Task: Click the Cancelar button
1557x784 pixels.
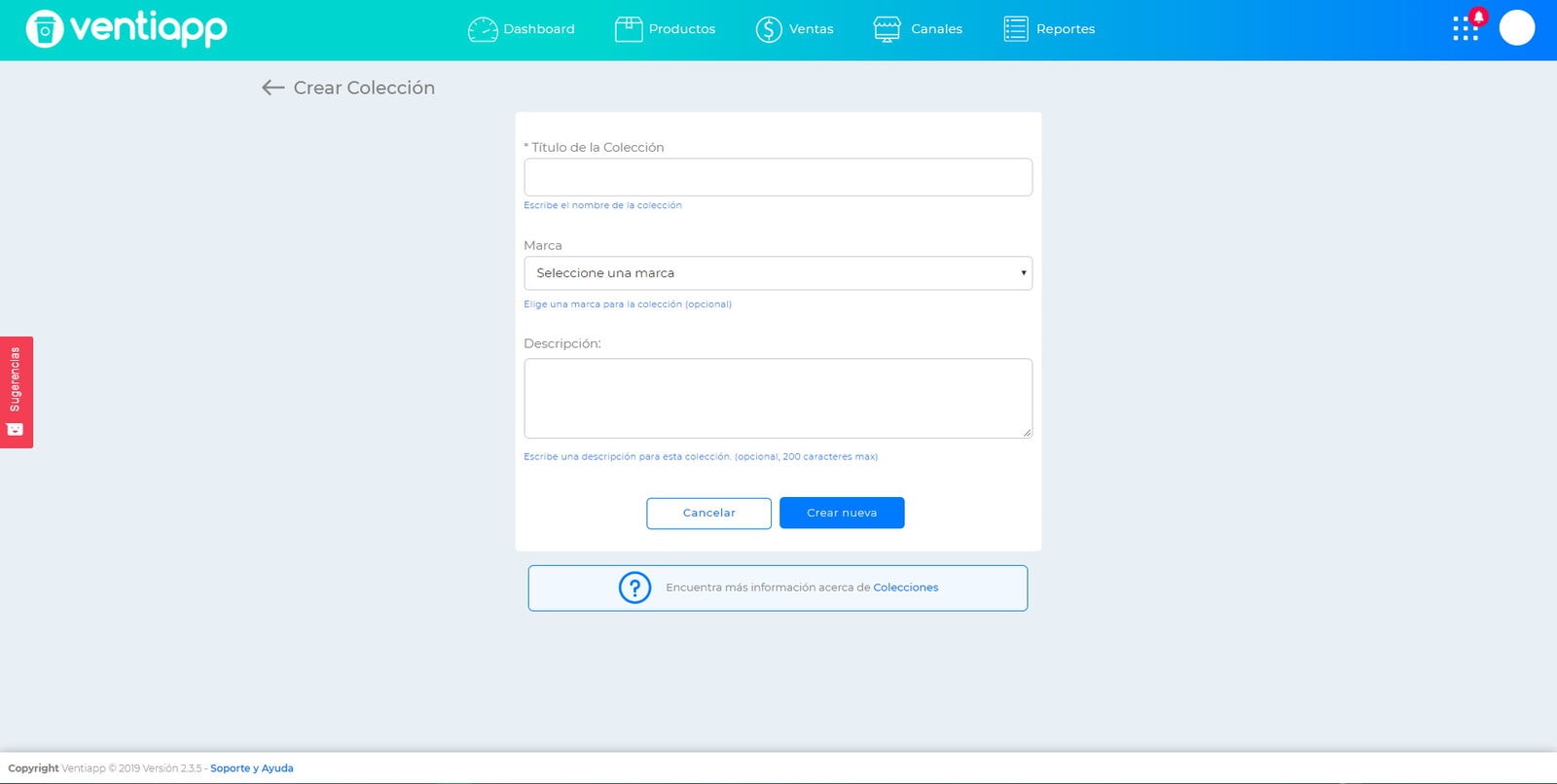Action: pos(708,513)
